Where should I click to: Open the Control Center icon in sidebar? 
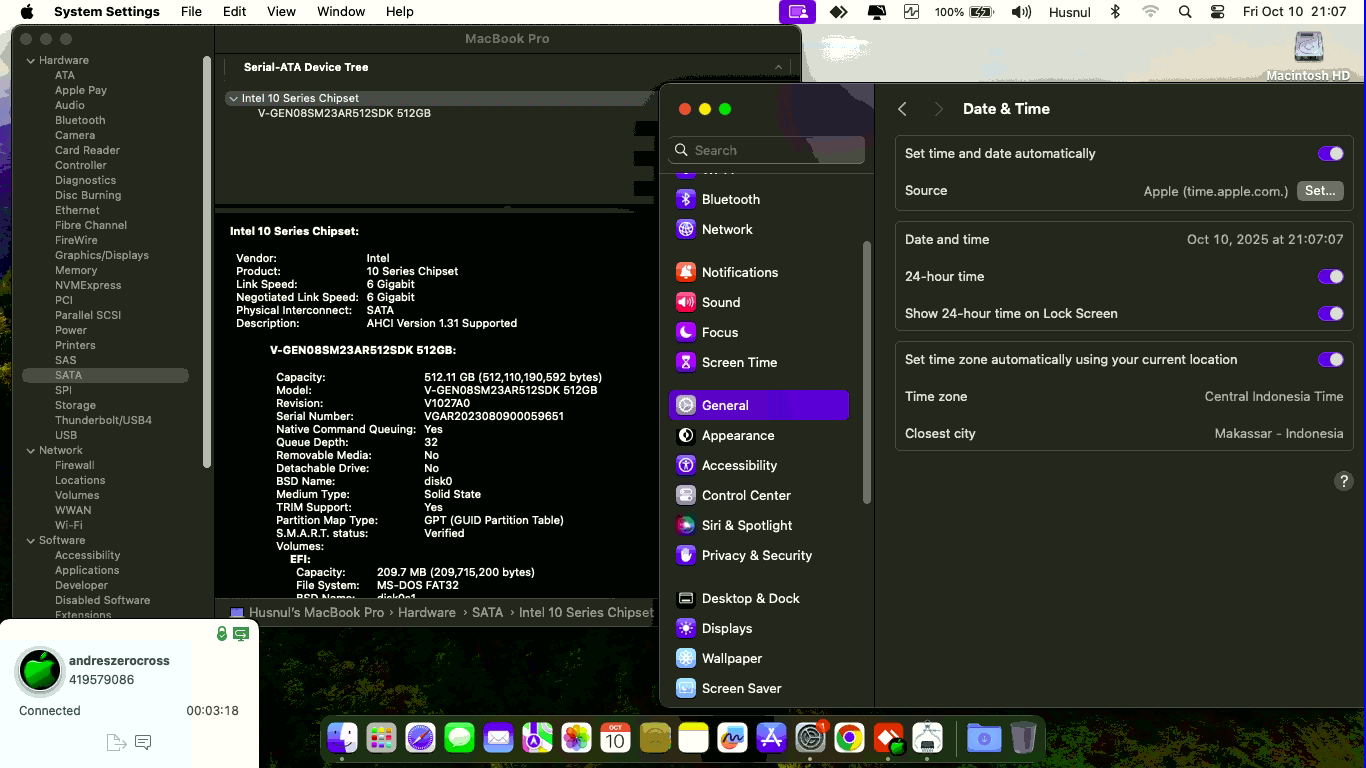click(685, 495)
